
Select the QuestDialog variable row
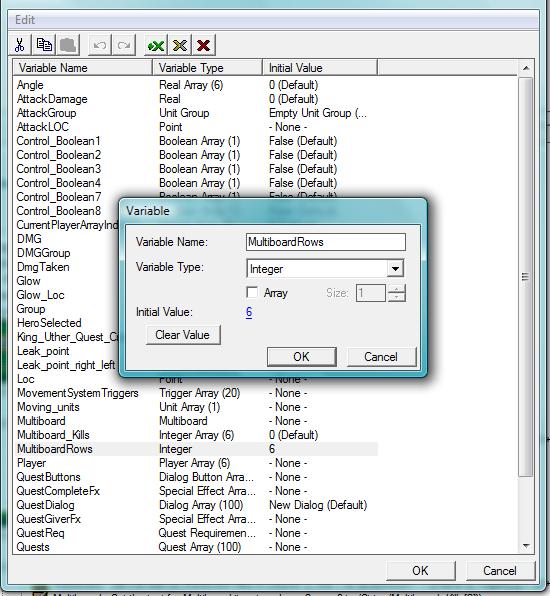(196, 505)
